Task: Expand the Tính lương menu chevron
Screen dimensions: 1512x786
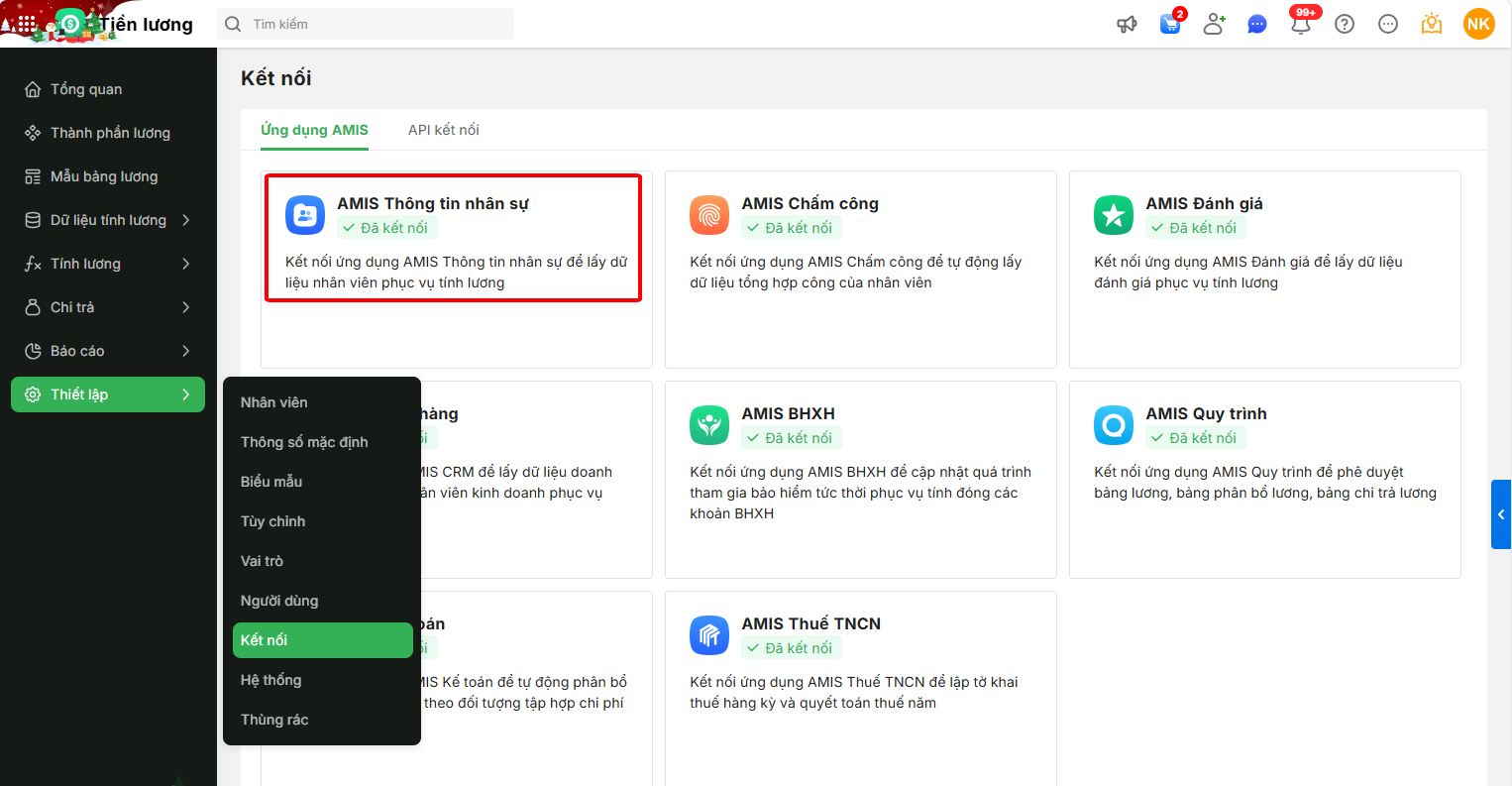Action: pyautogui.click(x=186, y=264)
